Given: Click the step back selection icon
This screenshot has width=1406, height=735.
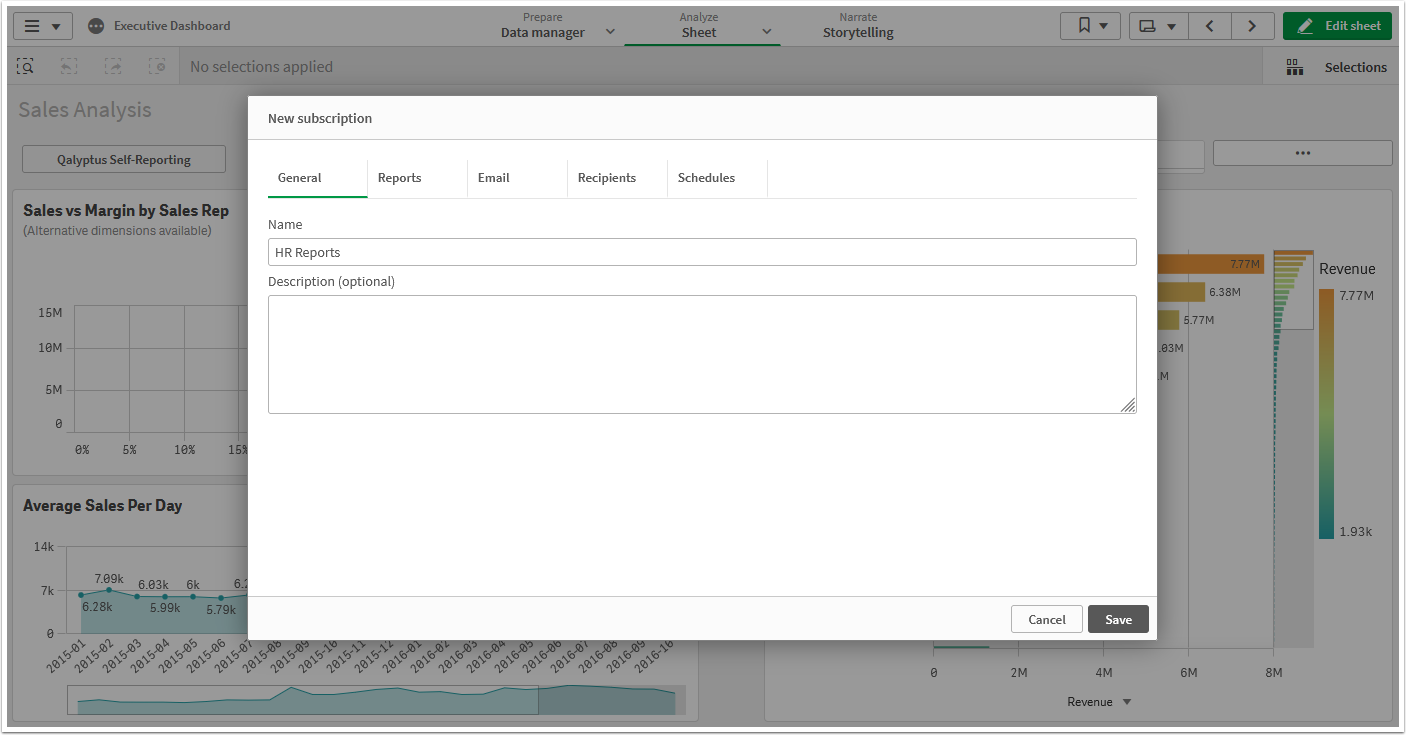Looking at the screenshot, I should (68, 66).
